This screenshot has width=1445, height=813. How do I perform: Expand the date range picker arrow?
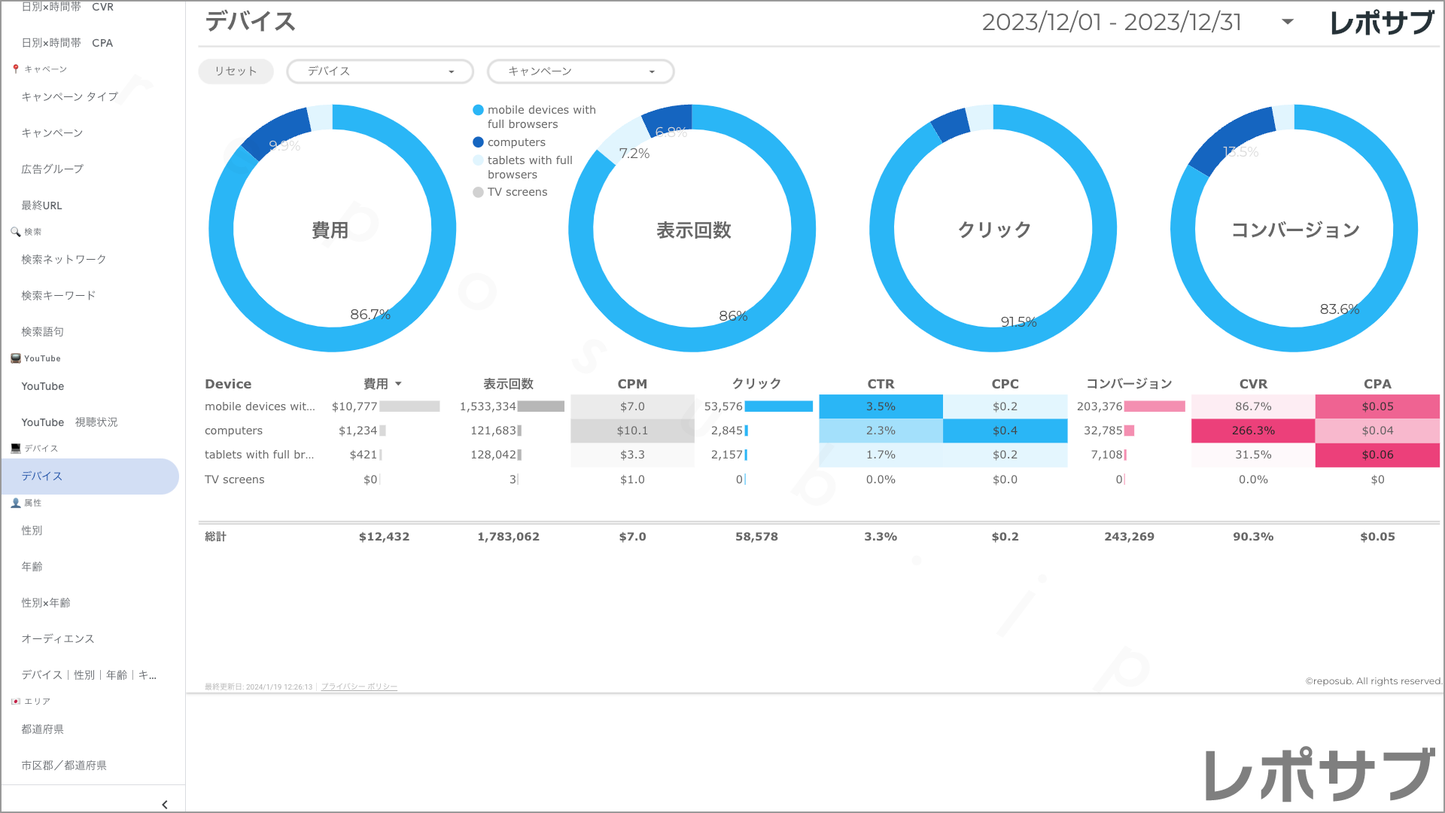click(x=1287, y=22)
